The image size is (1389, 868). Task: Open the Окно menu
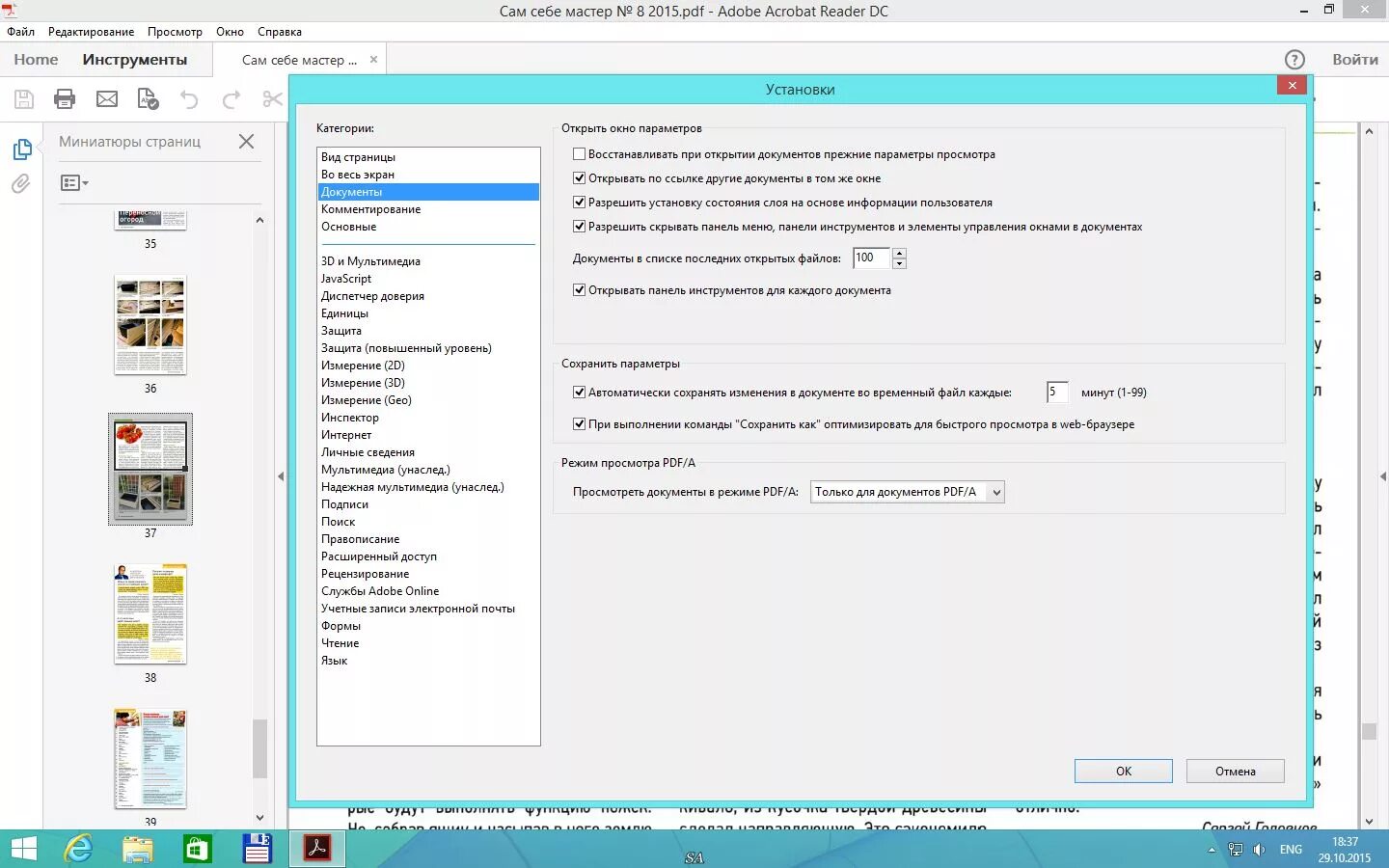[x=230, y=32]
